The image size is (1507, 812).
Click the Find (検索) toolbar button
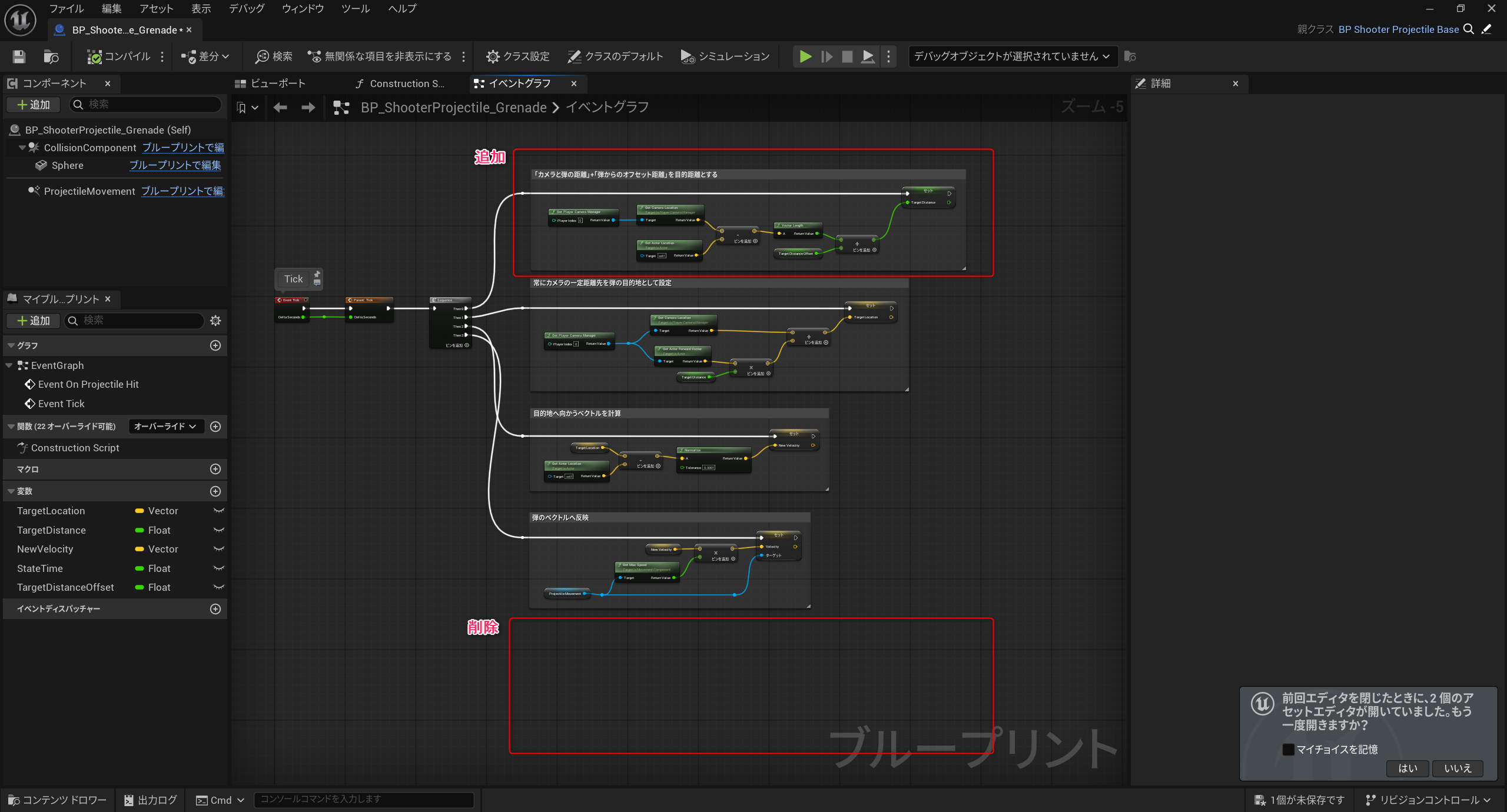pyautogui.click(x=274, y=56)
